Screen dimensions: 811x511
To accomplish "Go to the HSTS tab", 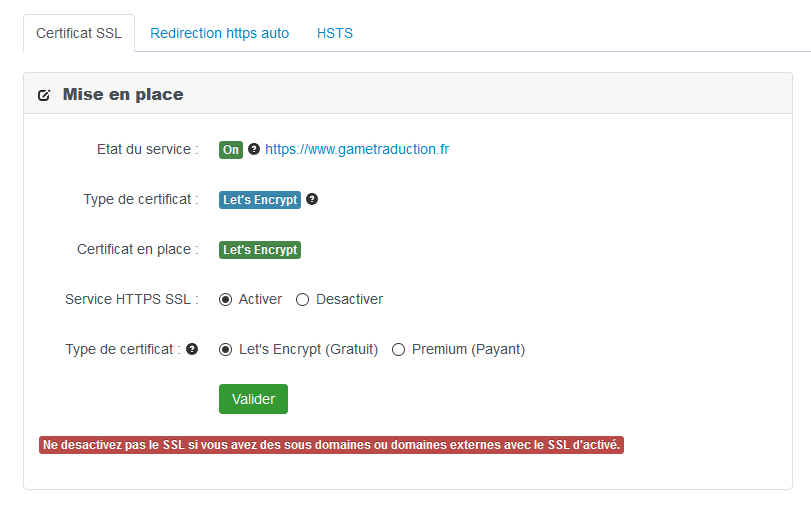I will pyautogui.click(x=335, y=33).
